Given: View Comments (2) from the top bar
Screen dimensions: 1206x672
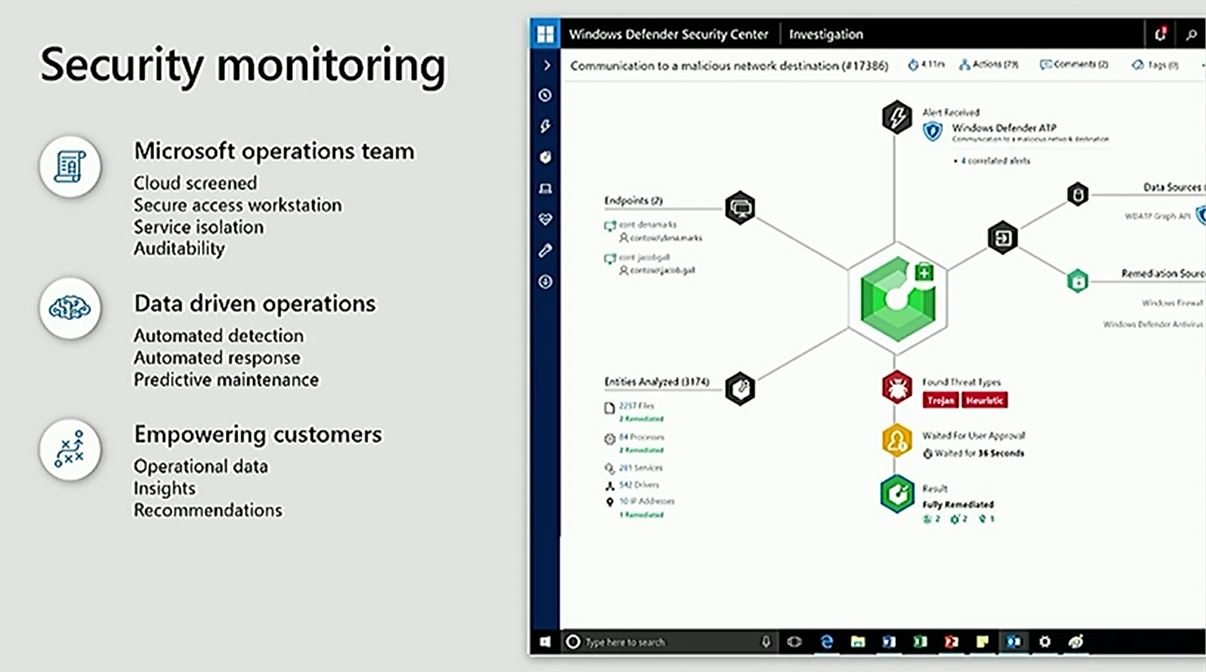Looking at the screenshot, I should click(x=1074, y=64).
